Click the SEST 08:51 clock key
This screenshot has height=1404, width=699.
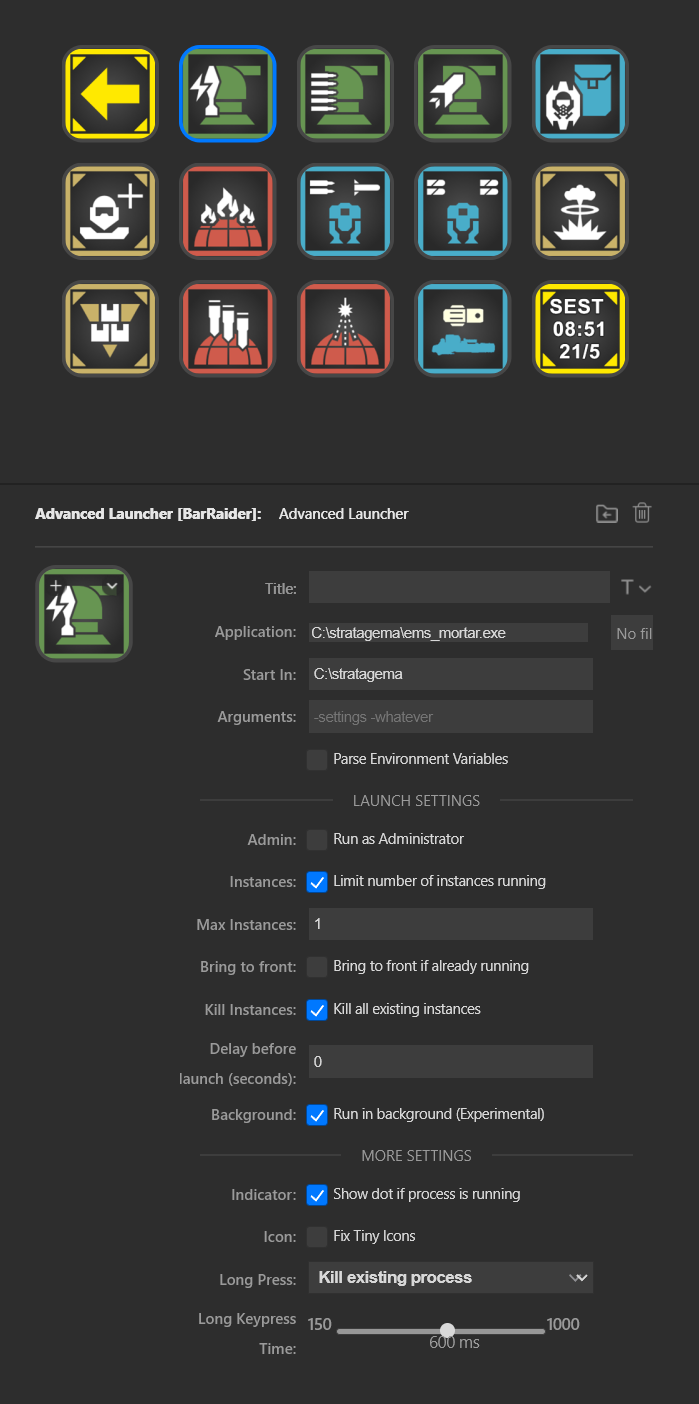click(x=581, y=329)
